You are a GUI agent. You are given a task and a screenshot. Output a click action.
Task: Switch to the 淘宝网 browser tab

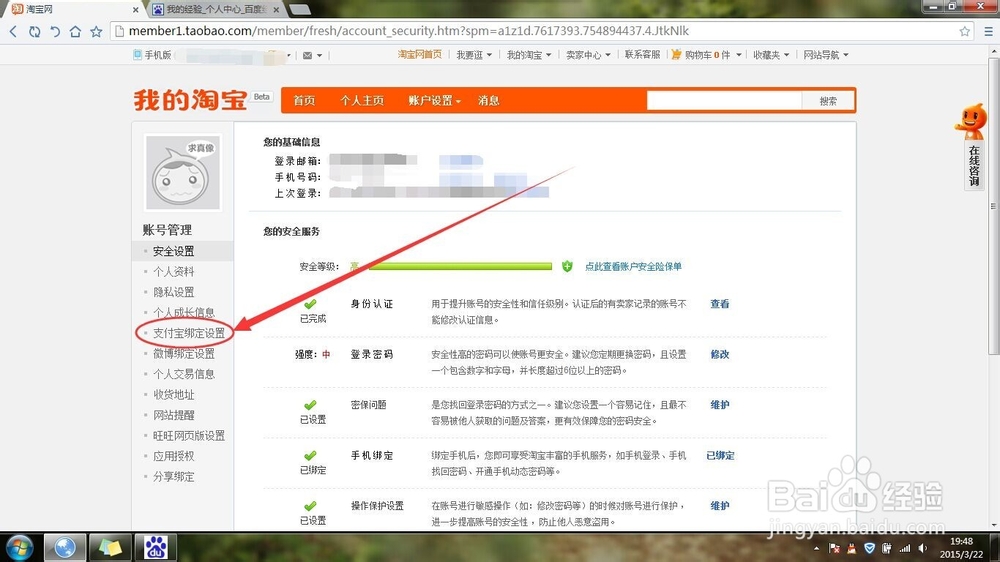(71, 10)
